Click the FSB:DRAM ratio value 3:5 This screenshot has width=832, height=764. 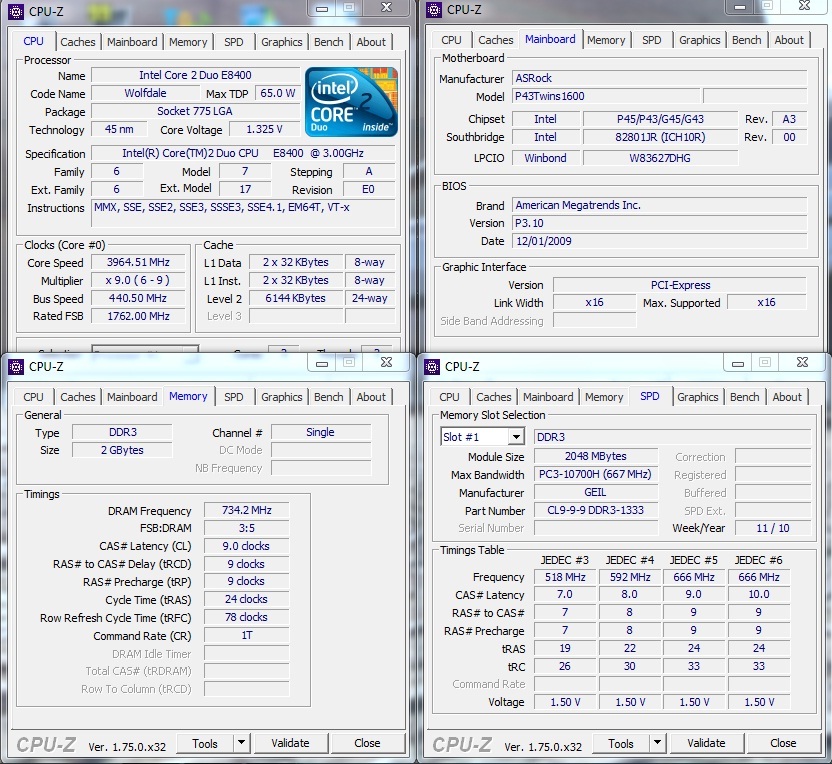(247, 528)
